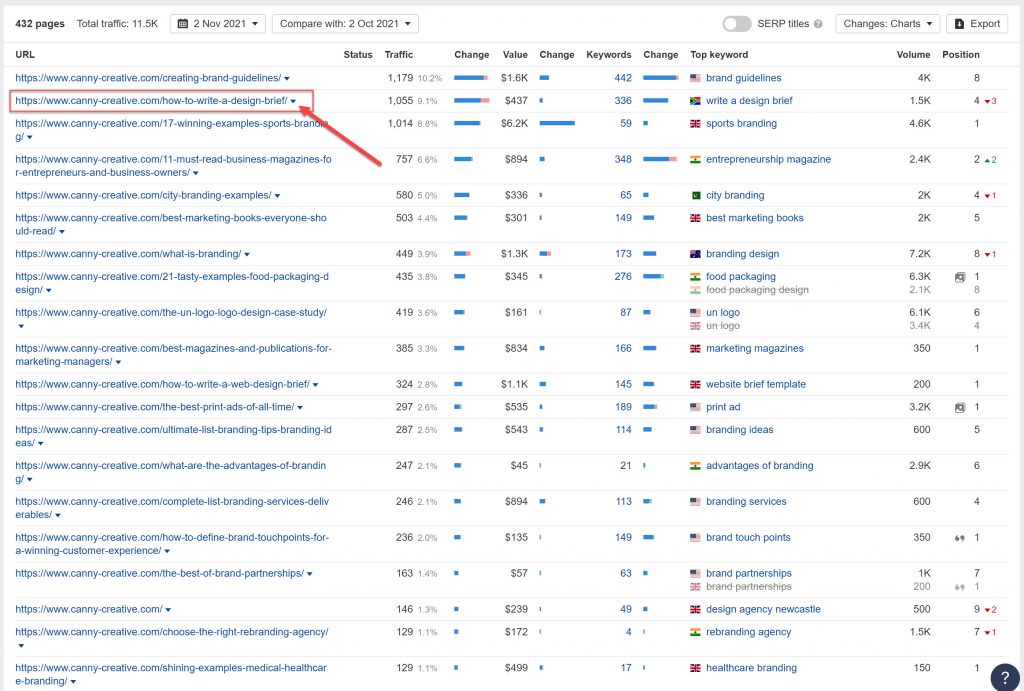
Task: Click the 'sports branding' top keyword
Action: 741,123
